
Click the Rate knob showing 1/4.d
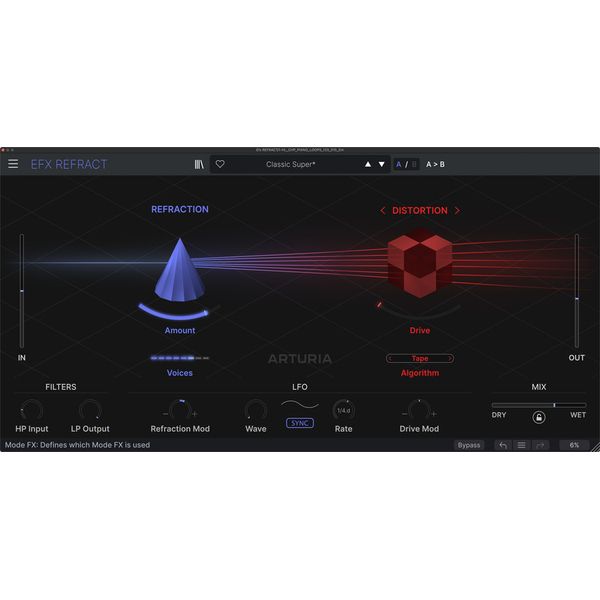(344, 411)
